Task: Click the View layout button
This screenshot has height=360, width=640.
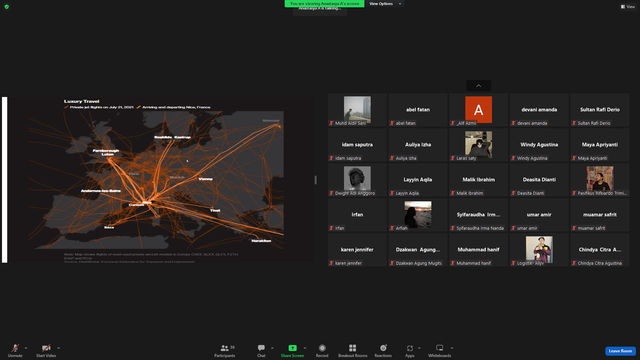Action: [628, 7]
